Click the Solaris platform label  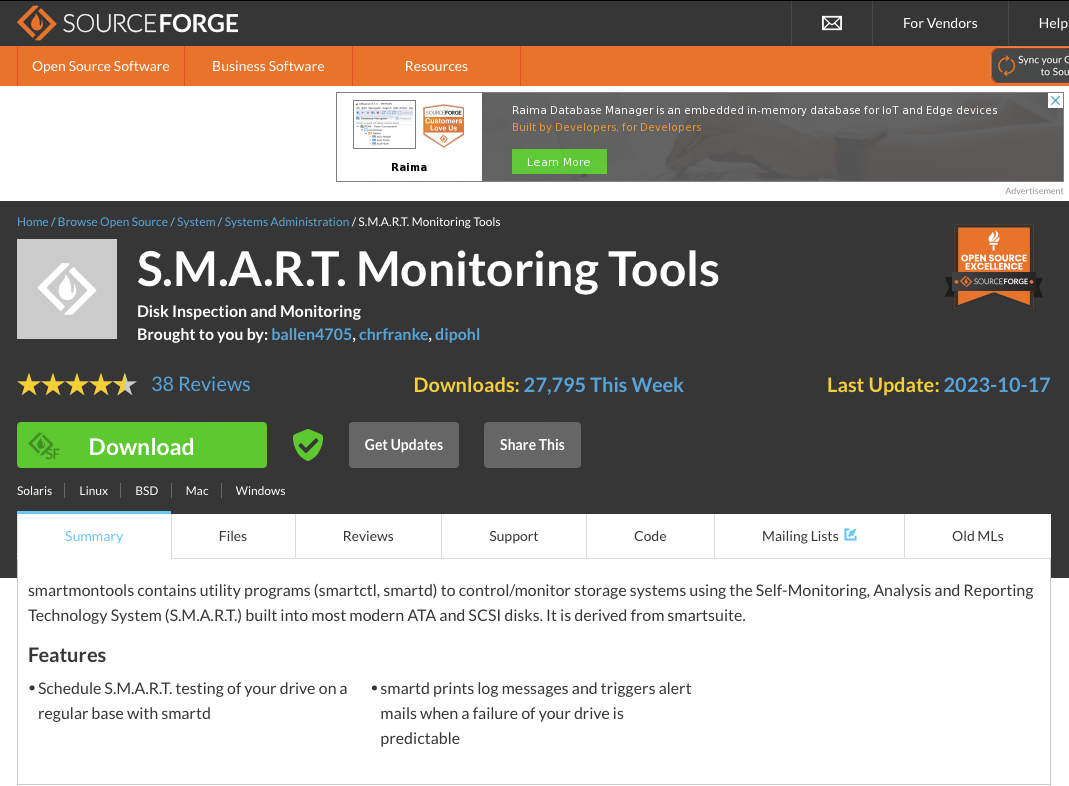(x=35, y=491)
